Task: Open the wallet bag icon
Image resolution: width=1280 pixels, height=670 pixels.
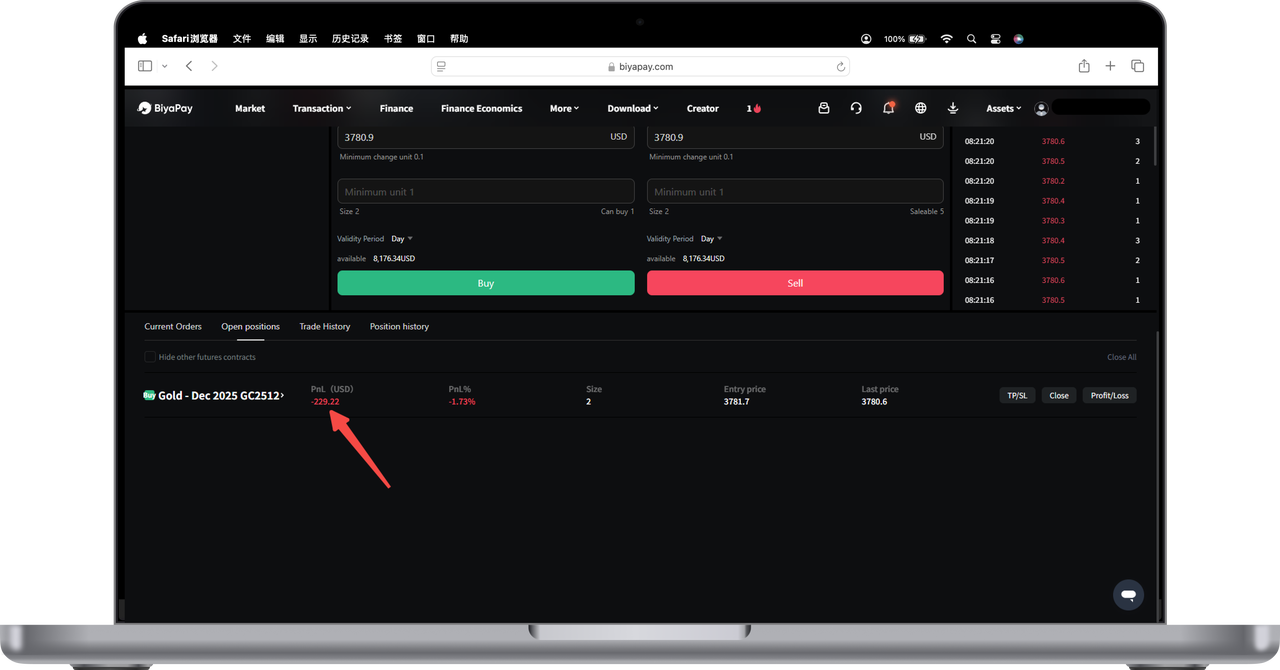Action: point(824,108)
